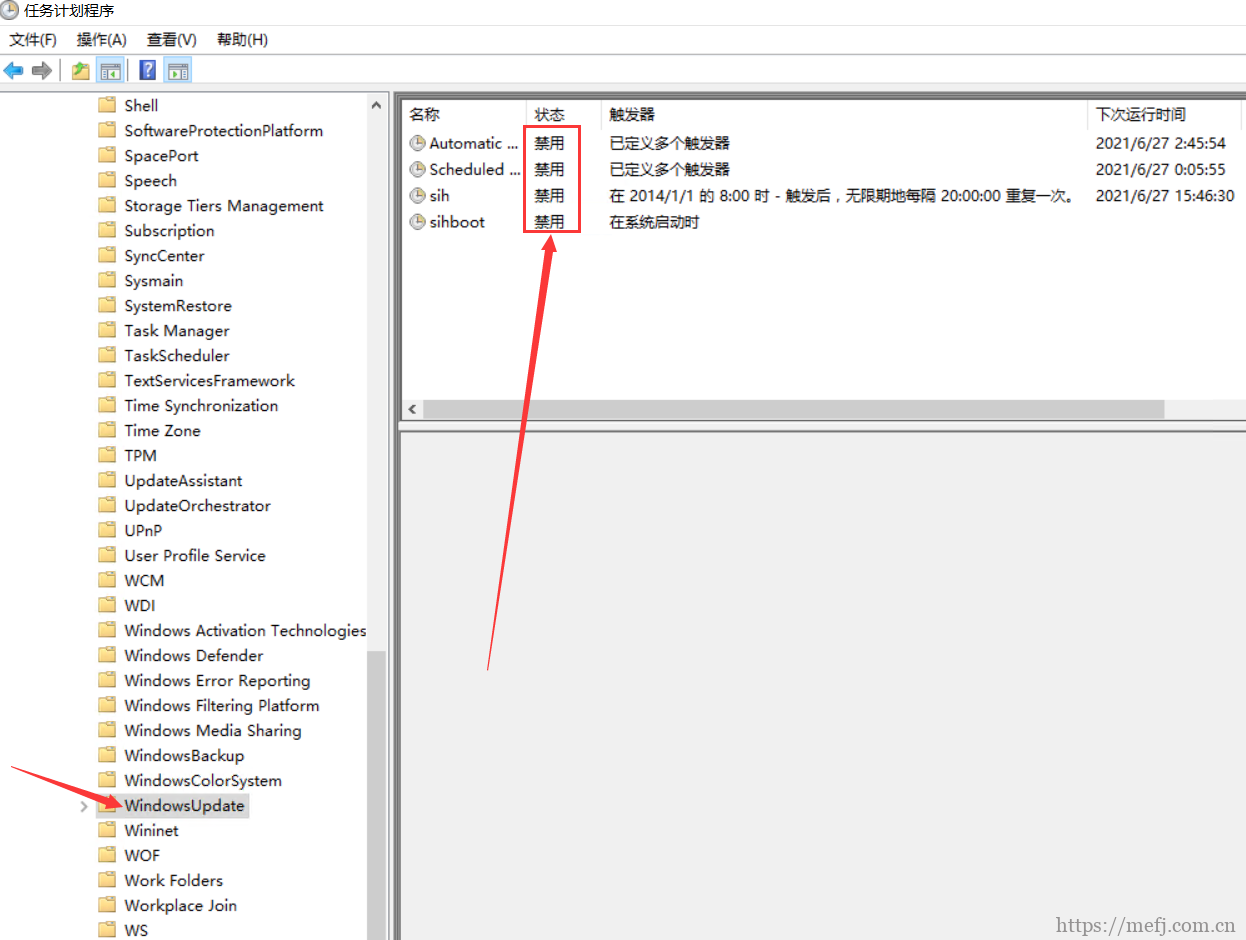Click the clock icon of Automatic task

pyautogui.click(x=418, y=143)
